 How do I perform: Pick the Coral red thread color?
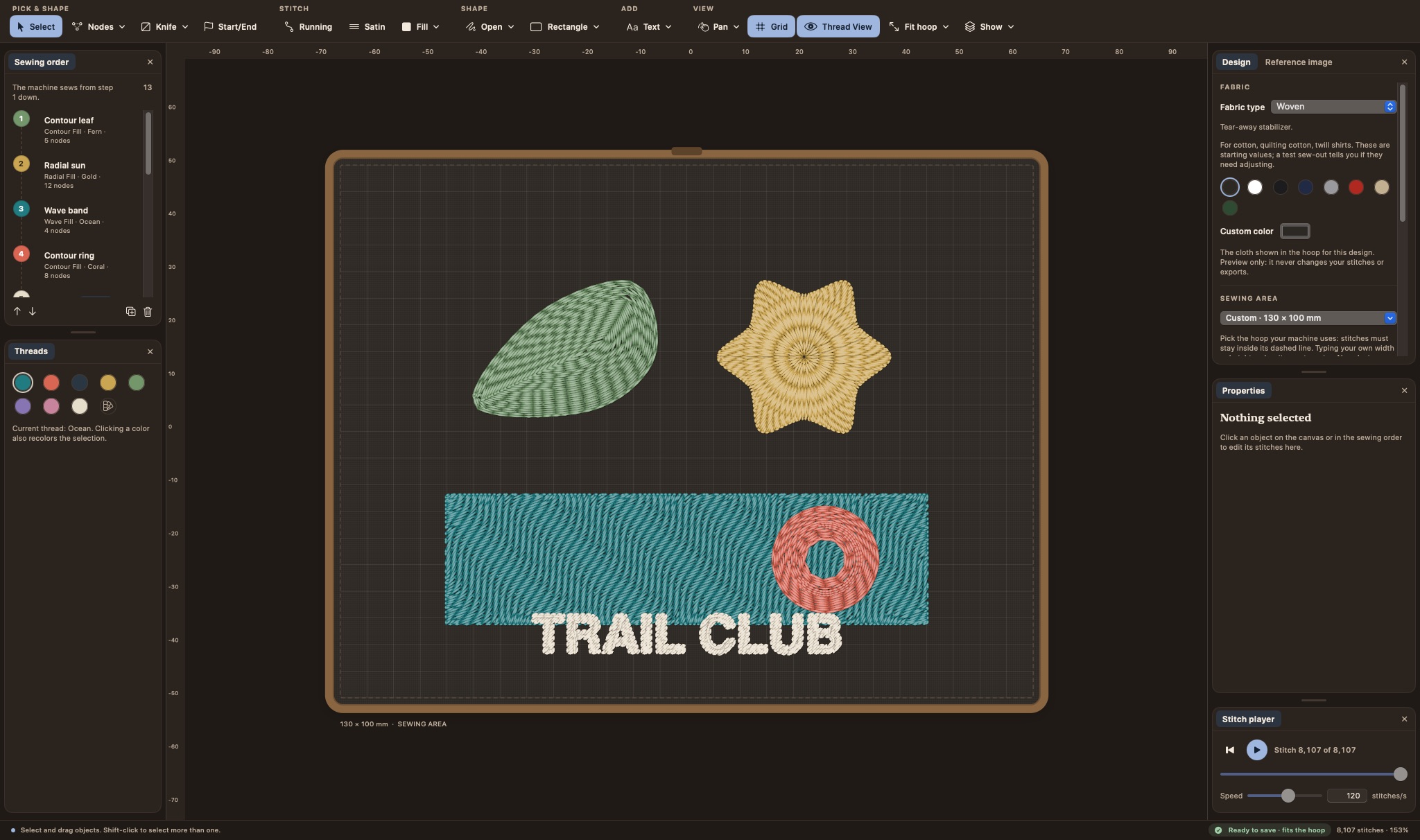pos(51,383)
